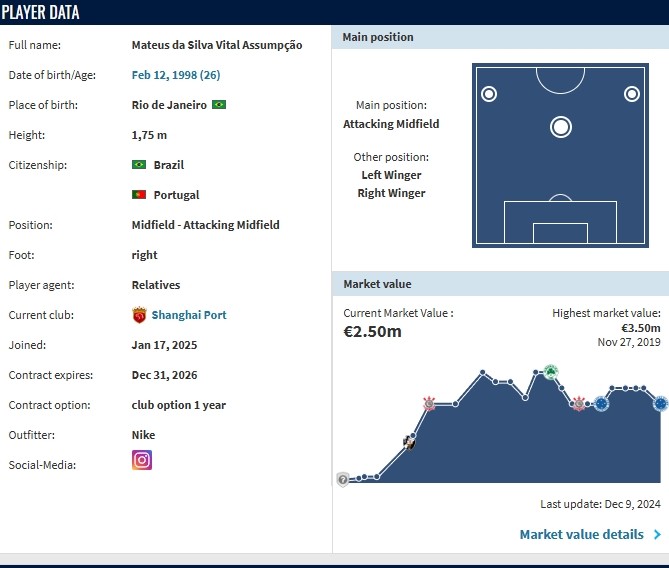
Task: Click the Brazil flag under Citizenship
Action: coord(139,165)
